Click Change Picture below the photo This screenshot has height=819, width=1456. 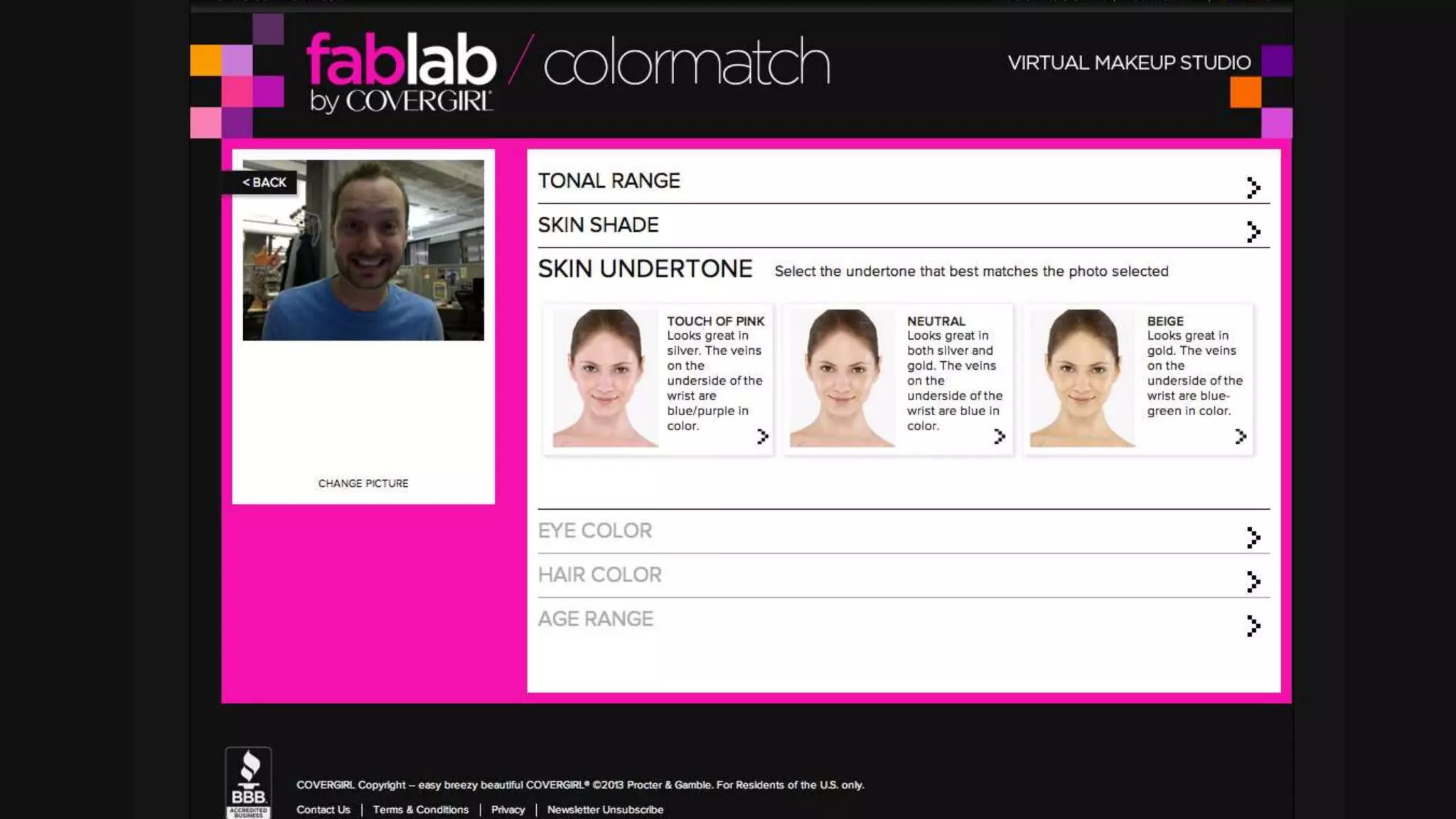click(x=363, y=483)
